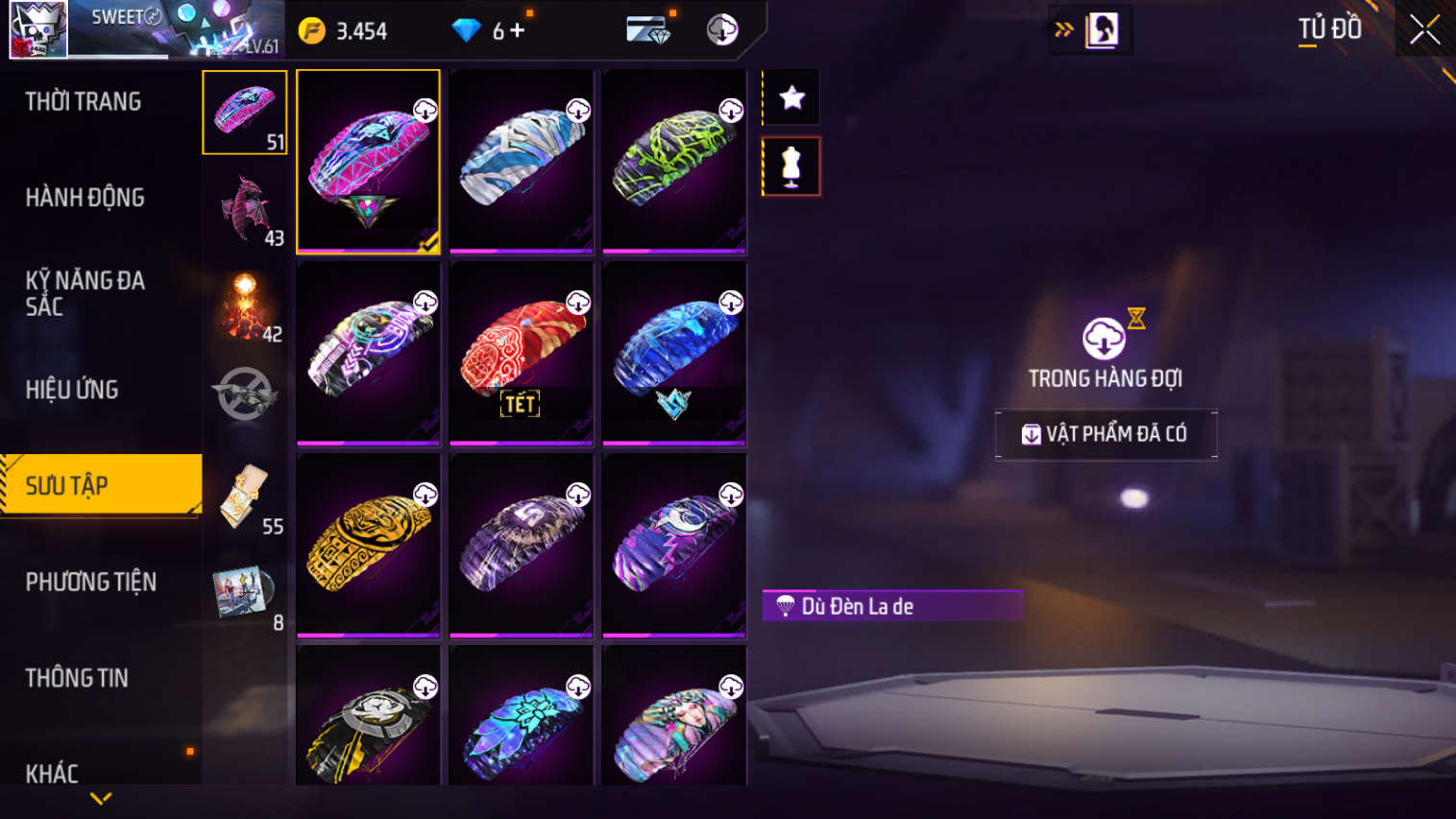Expand the left category list with down chevron
The height and width of the screenshot is (819, 1456).
pos(101,798)
